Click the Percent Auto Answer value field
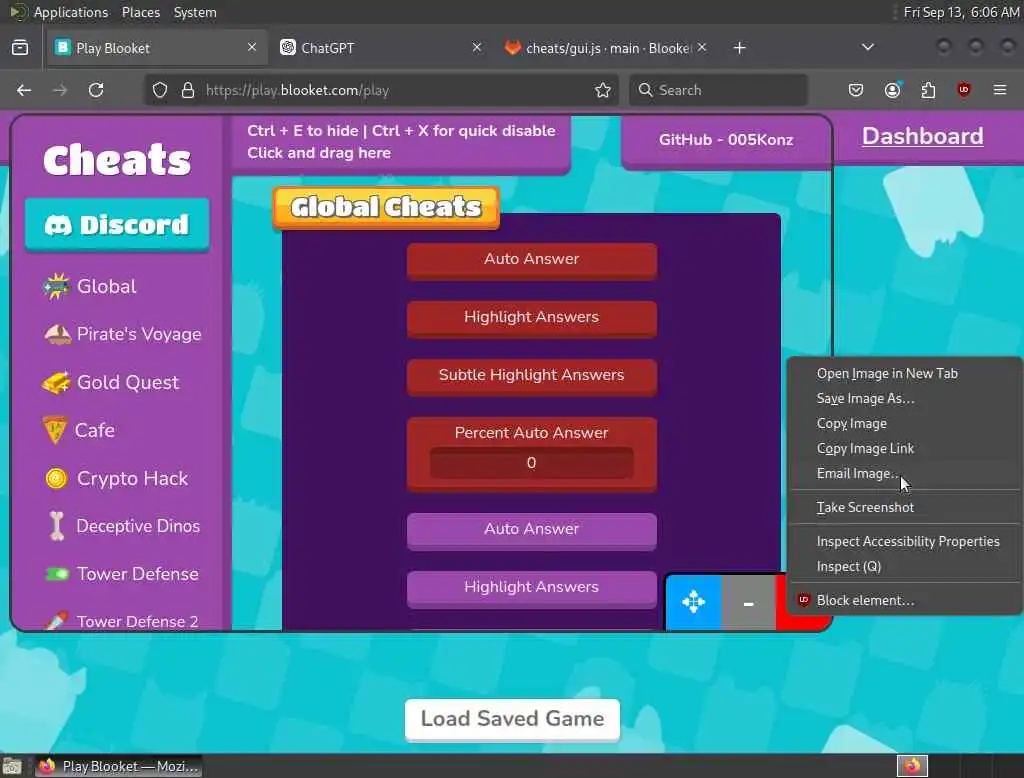Viewport: 1024px width, 778px height. [x=532, y=463]
